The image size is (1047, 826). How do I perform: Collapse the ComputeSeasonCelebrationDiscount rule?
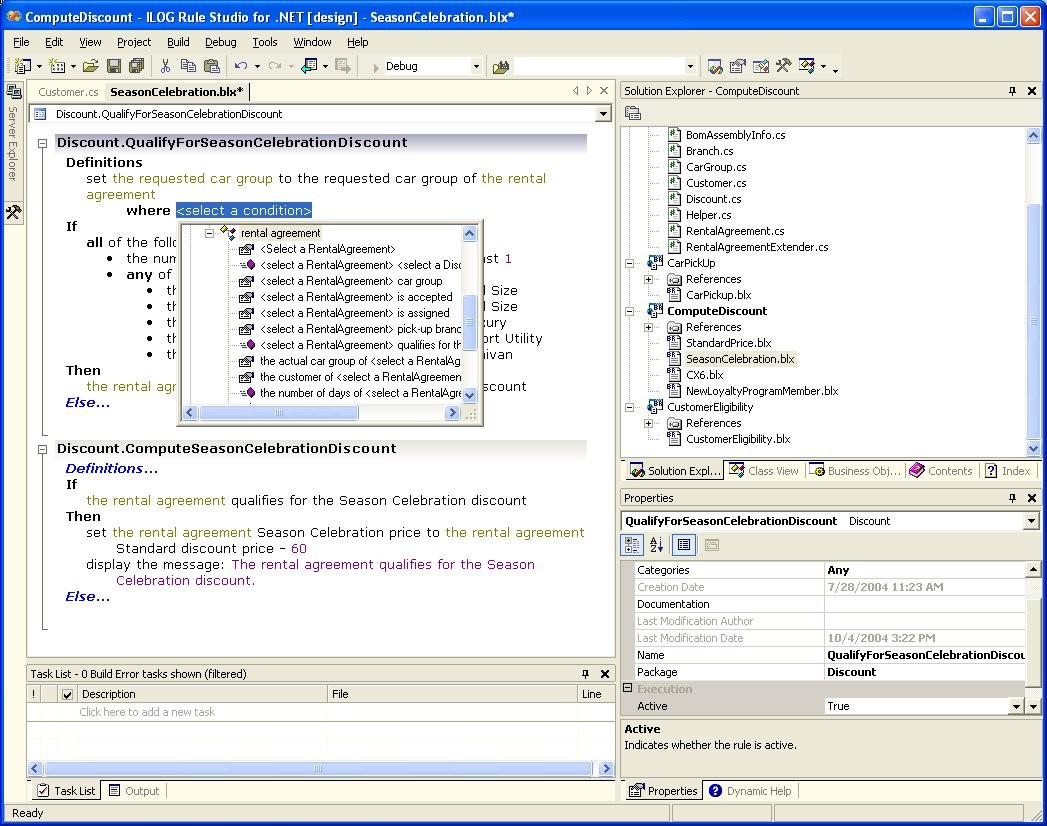click(x=42, y=449)
